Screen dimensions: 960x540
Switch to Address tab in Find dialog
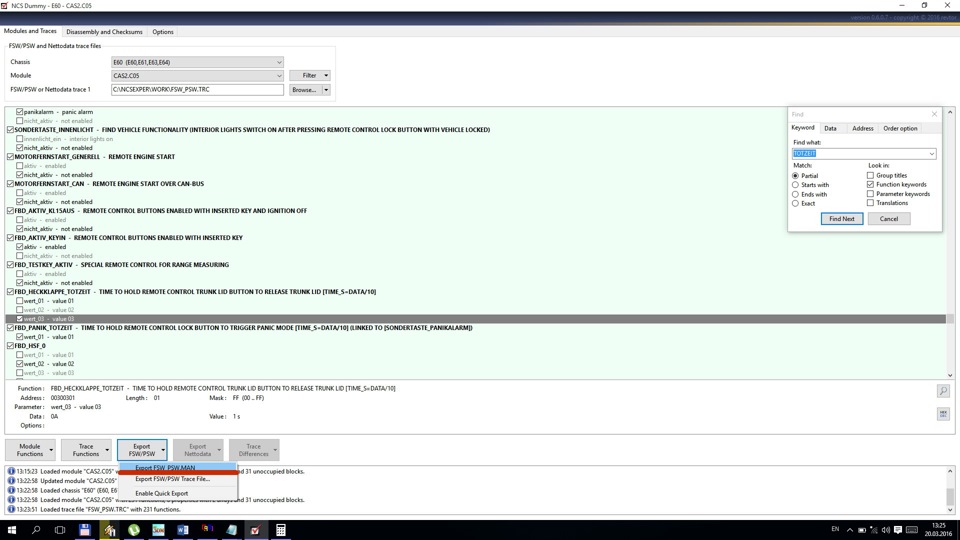863,128
